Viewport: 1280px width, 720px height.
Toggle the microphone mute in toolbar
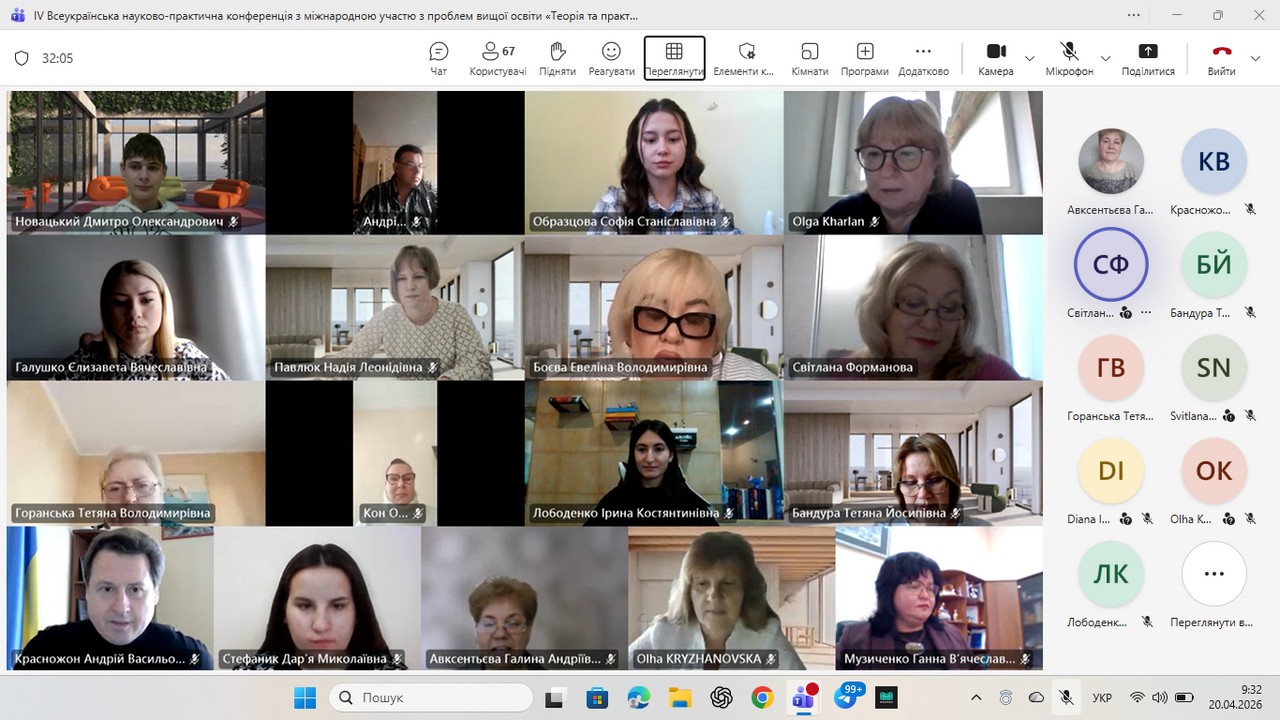tap(1069, 58)
